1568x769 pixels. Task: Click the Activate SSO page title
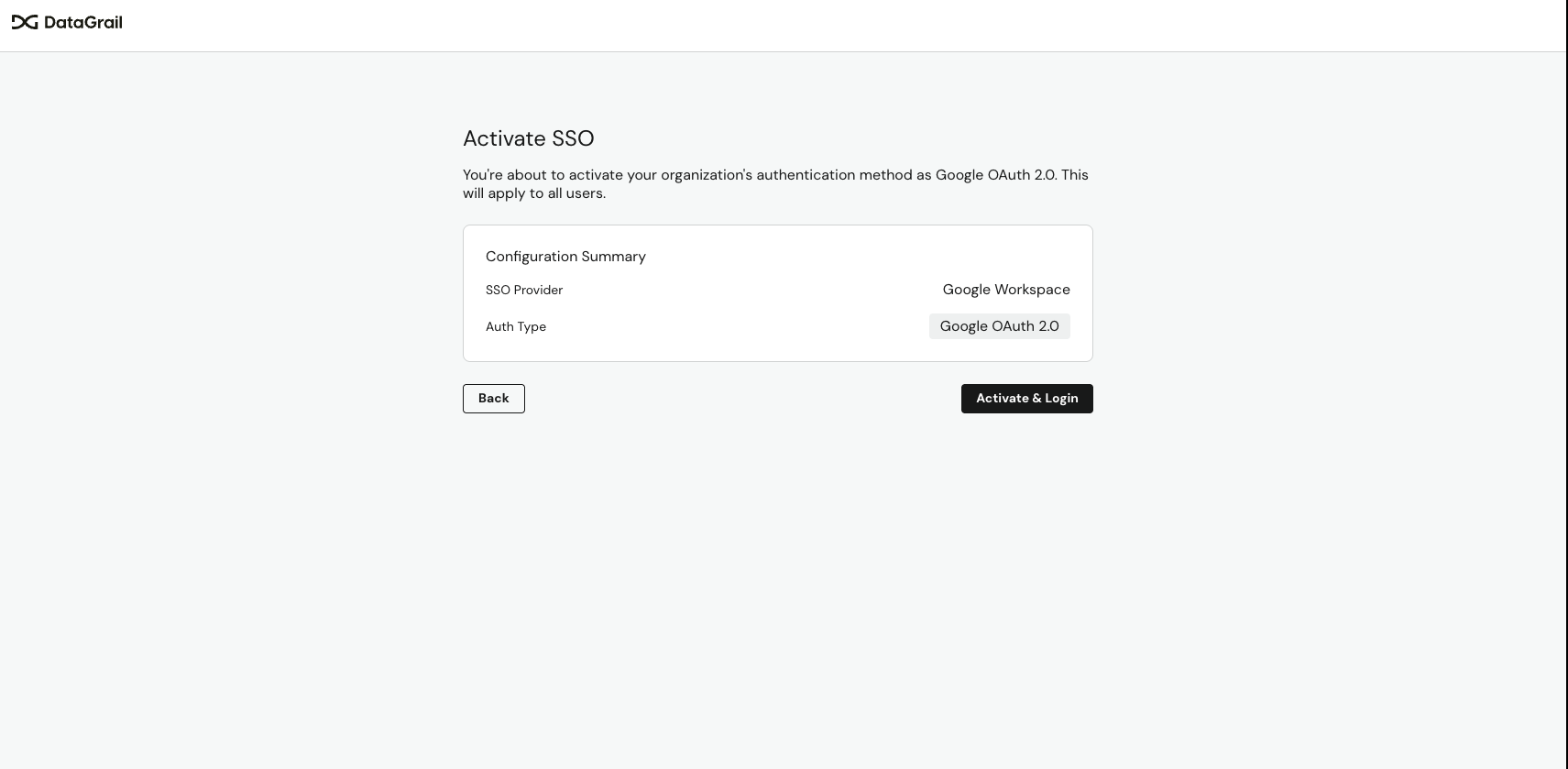pyautogui.click(x=529, y=138)
